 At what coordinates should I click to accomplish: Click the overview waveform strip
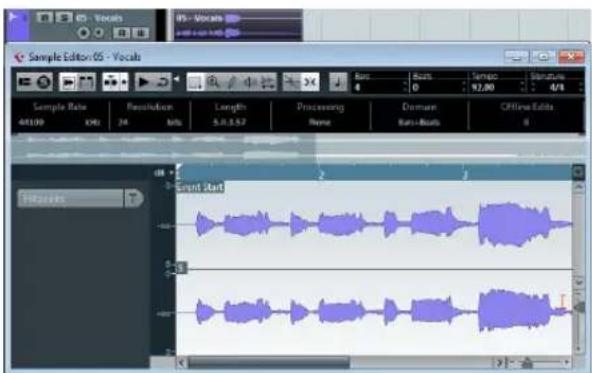pos(298,148)
